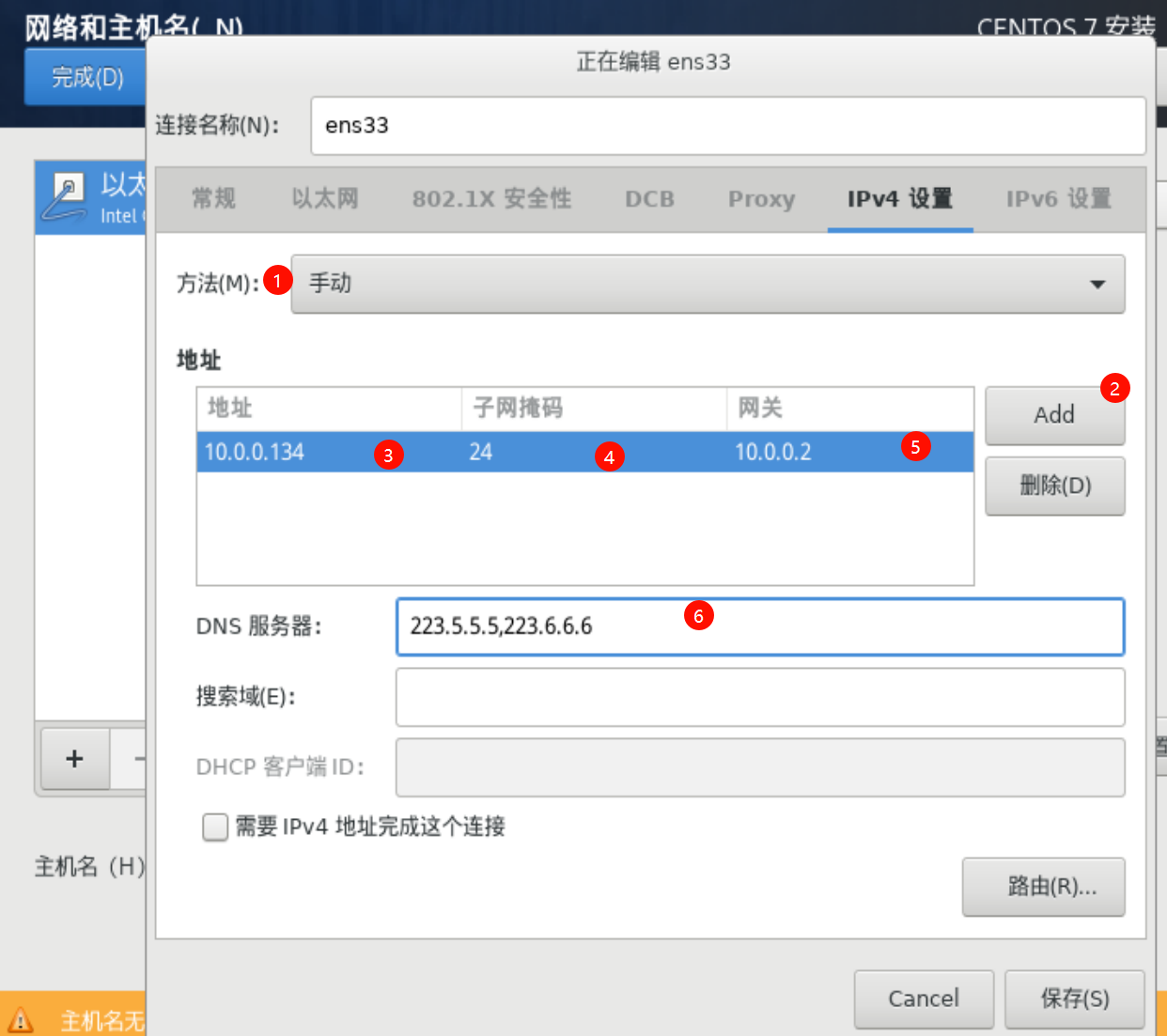
Task: Open the Method dropdown set to 手动
Action: pyautogui.click(x=708, y=284)
